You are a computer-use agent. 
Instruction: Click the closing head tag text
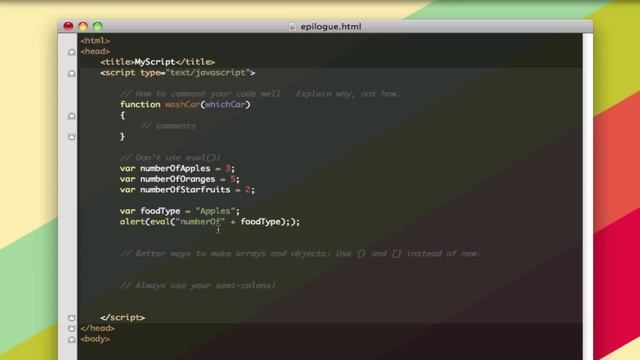[98, 328]
